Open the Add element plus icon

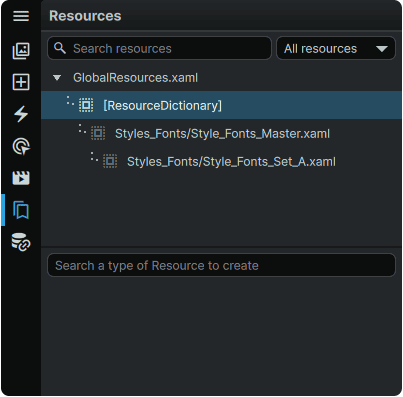pyautogui.click(x=21, y=82)
